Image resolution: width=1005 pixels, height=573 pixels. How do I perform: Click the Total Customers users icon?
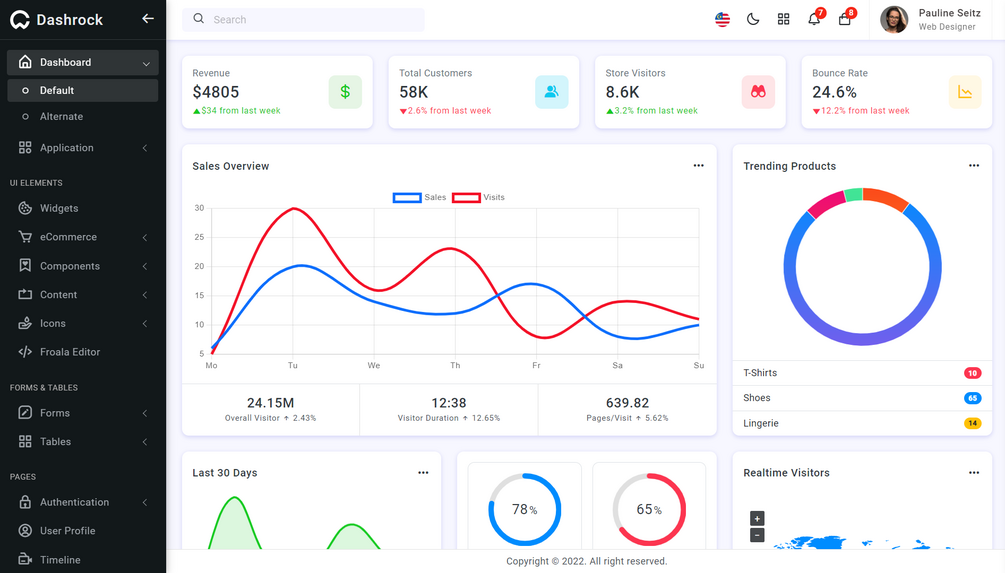tap(552, 92)
